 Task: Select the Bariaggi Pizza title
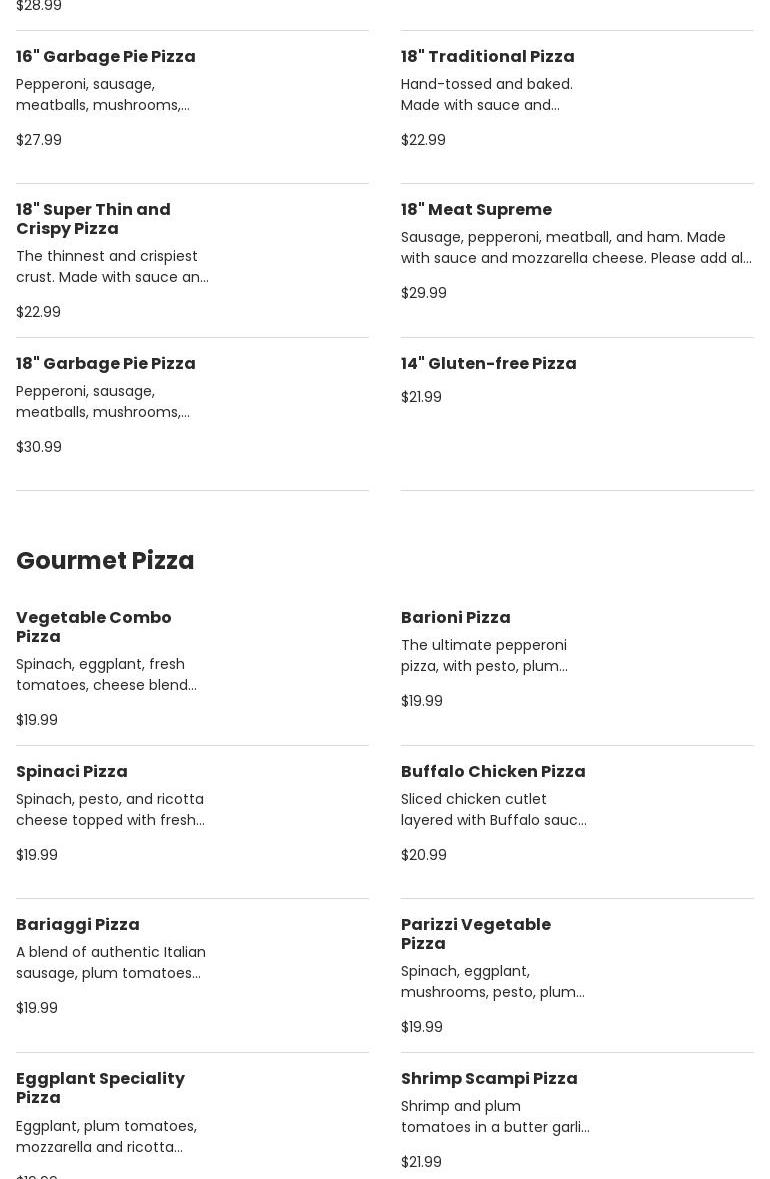tap(78, 925)
